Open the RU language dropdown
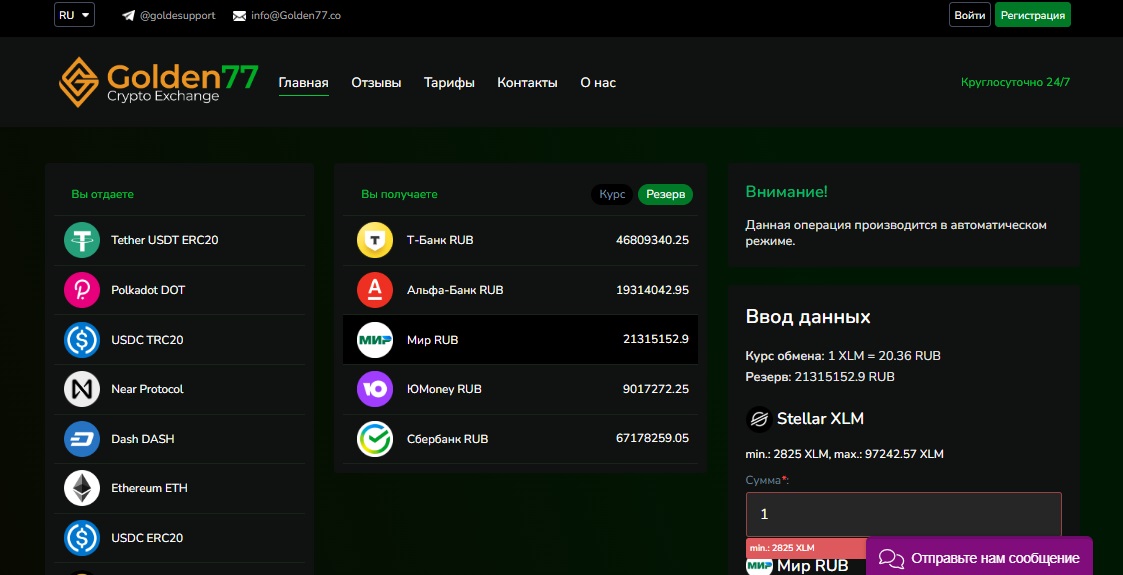This screenshot has height=575, width=1123. point(74,15)
